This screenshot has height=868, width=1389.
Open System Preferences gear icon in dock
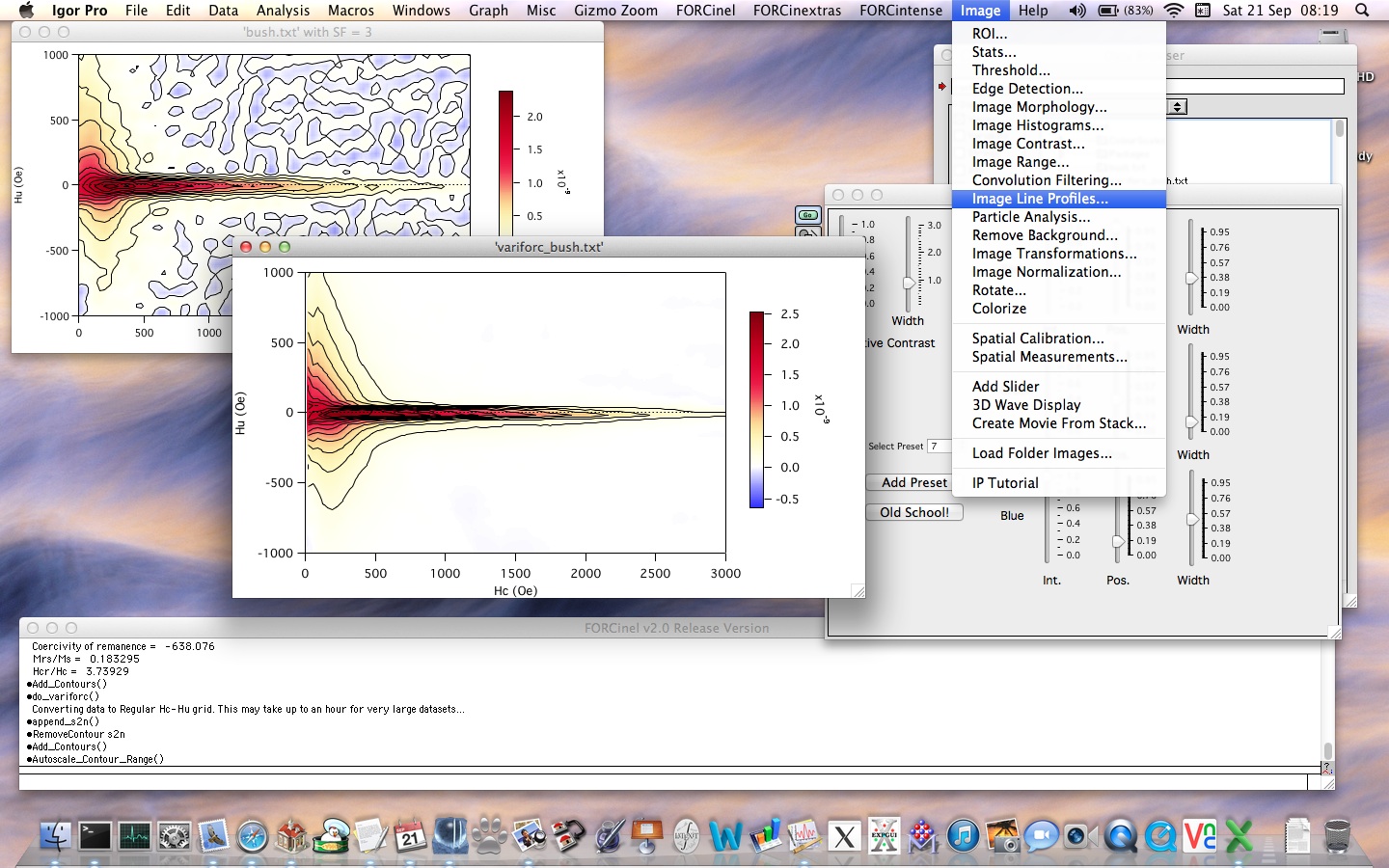tap(175, 835)
